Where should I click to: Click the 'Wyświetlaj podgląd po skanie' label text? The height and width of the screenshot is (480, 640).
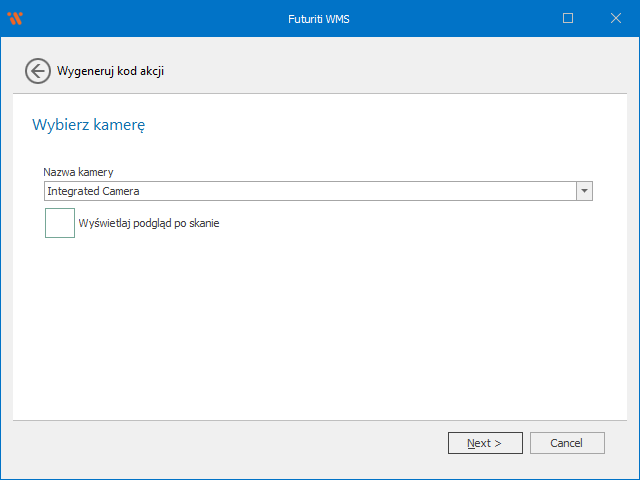pyautogui.click(x=148, y=224)
